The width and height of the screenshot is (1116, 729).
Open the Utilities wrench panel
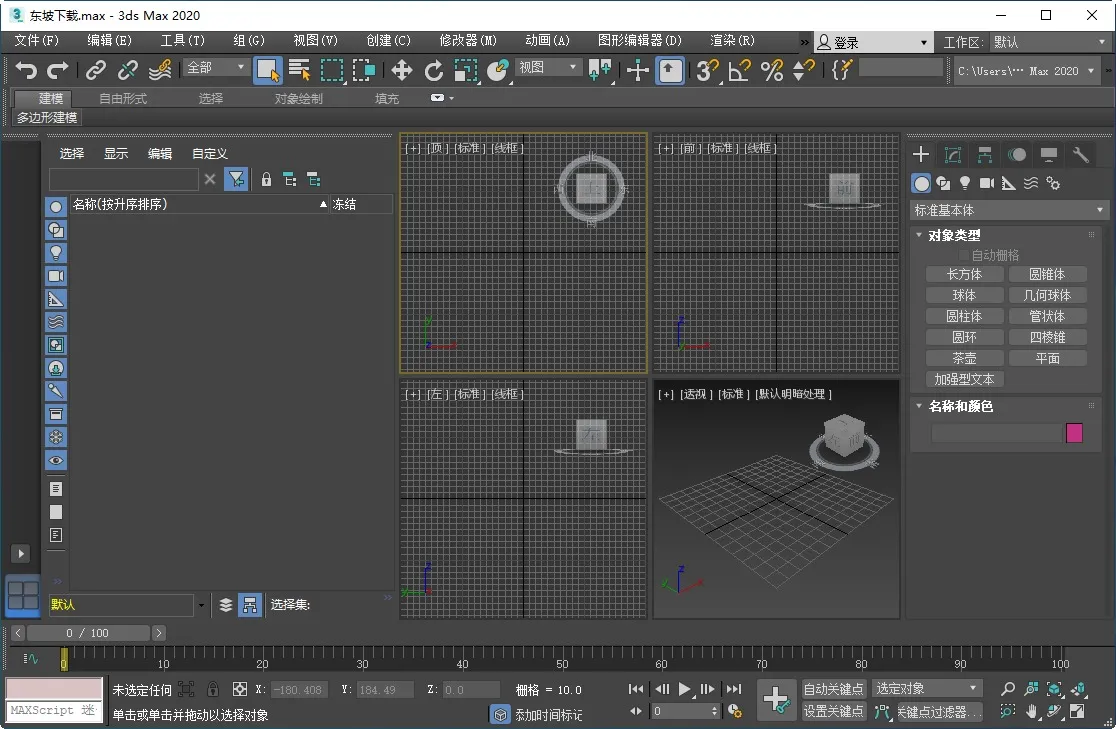(1080, 155)
